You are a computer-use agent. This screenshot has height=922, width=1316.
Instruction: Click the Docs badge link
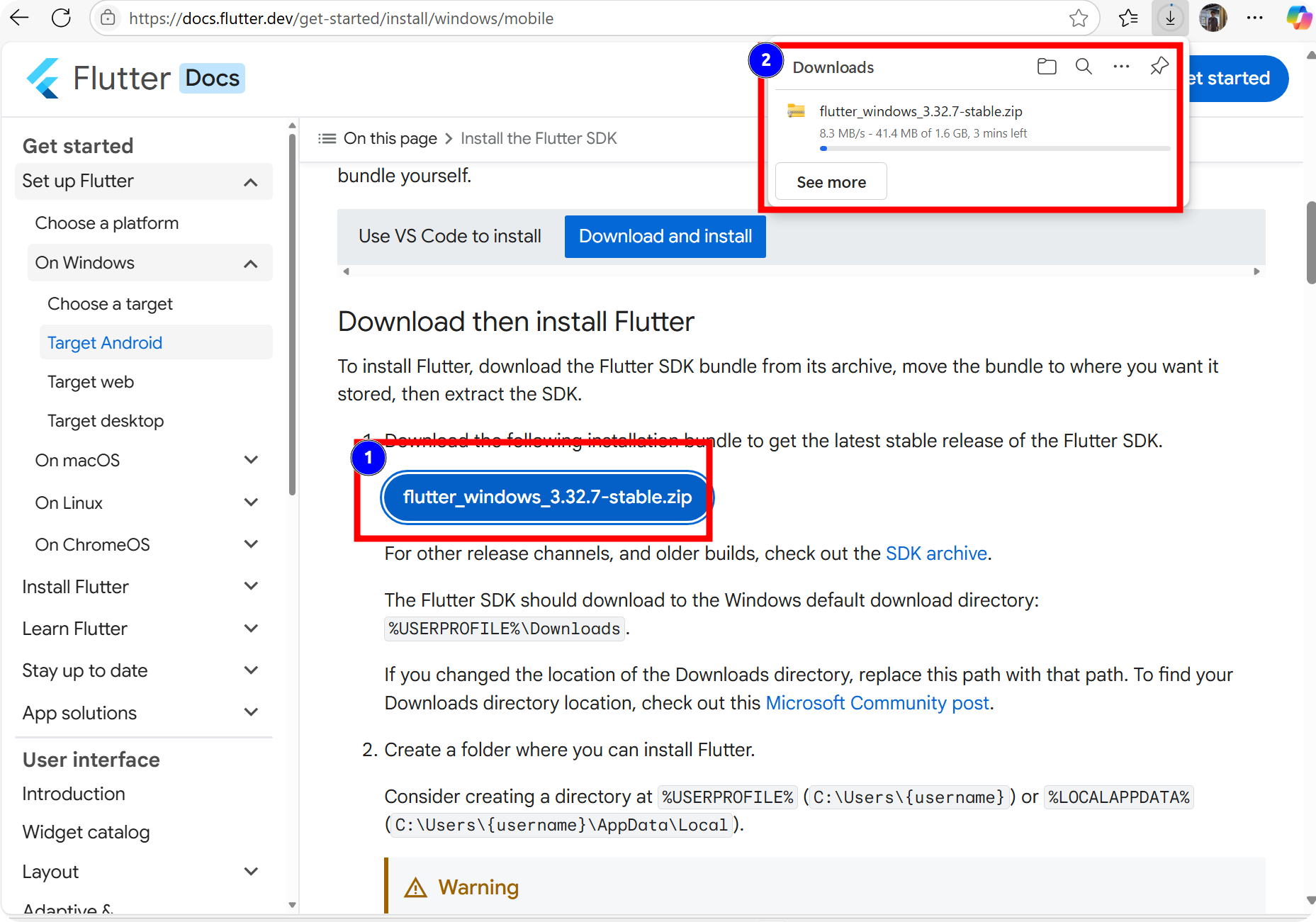pyautogui.click(x=212, y=78)
